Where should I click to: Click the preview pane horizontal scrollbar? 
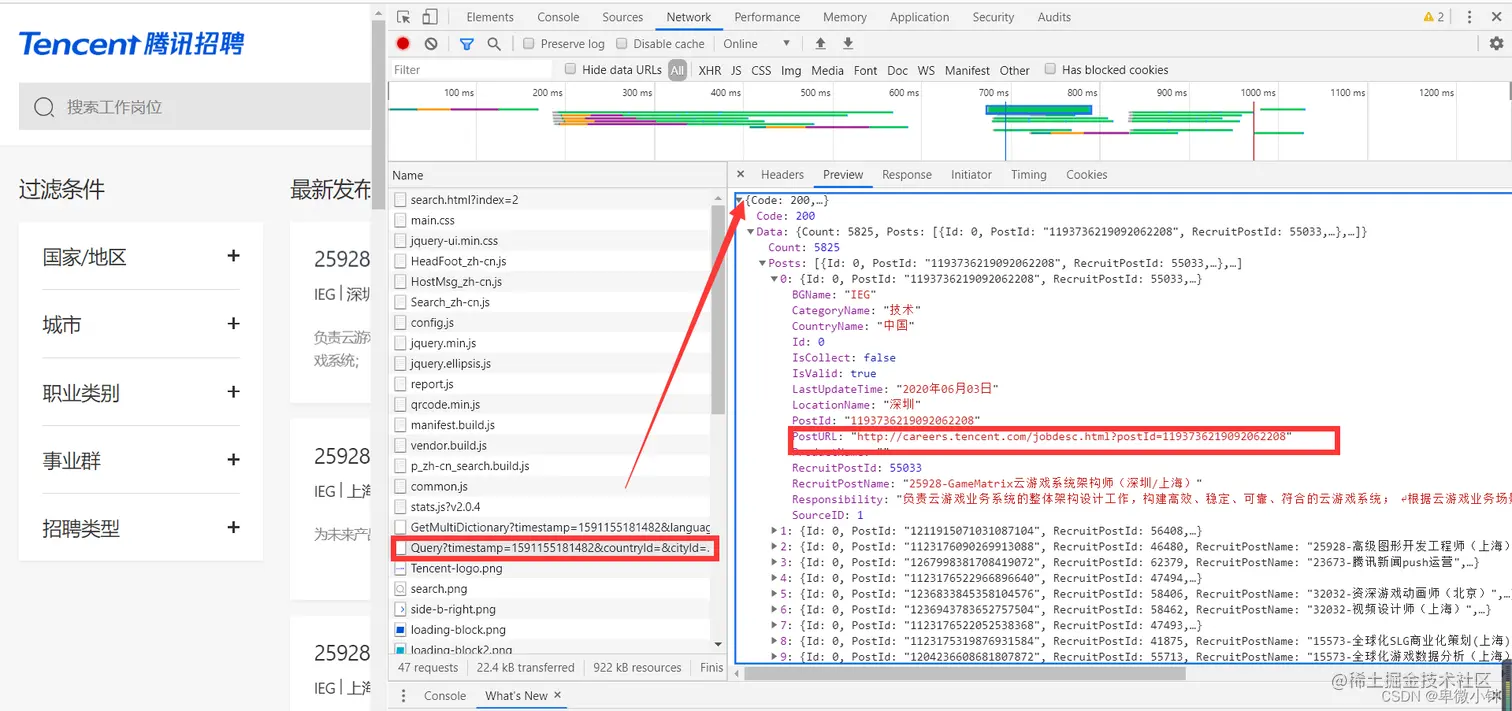pyautogui.click(x=965, y=674)
